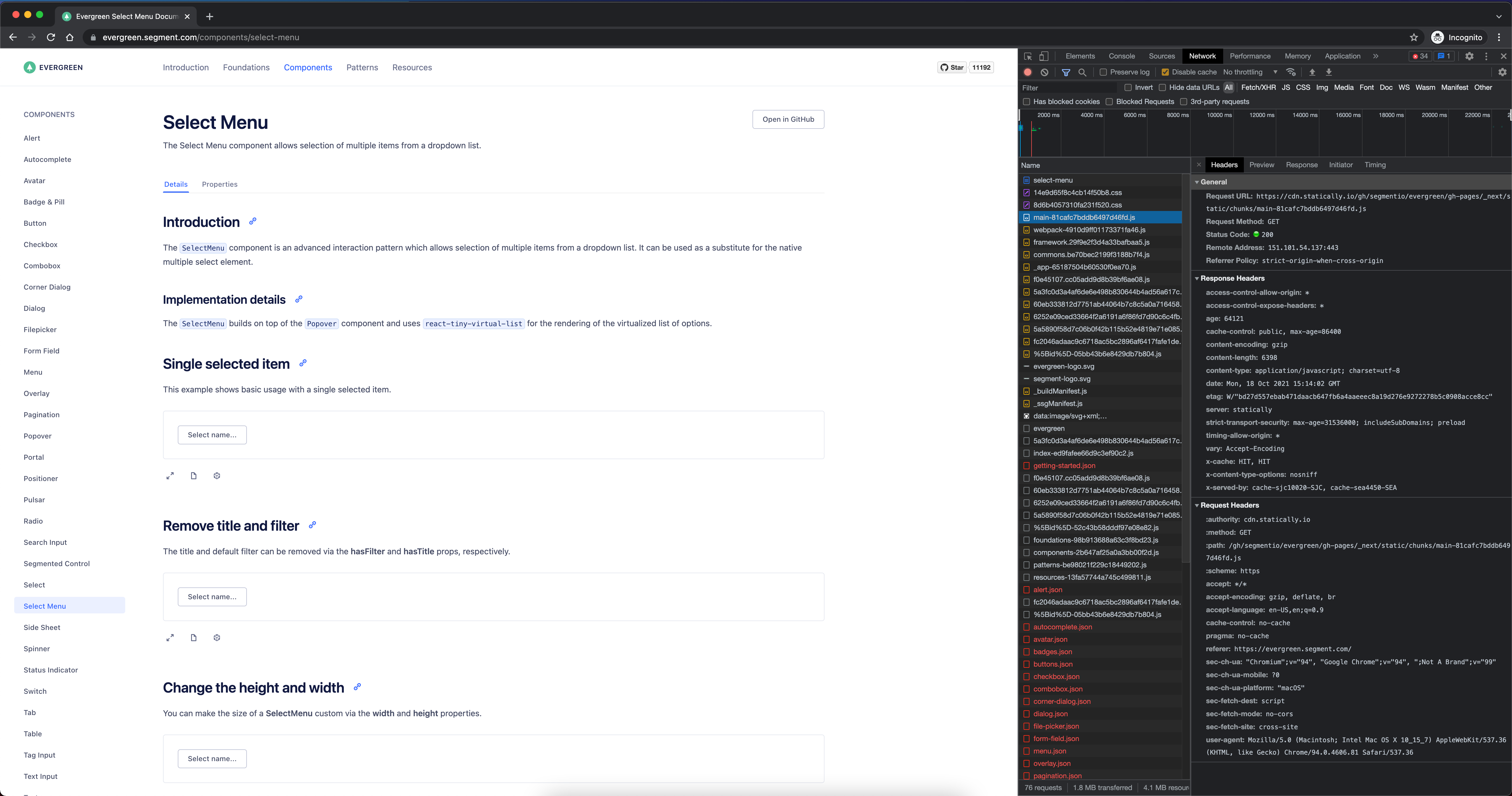Open DevTools settings gear

coord(1470,56)
